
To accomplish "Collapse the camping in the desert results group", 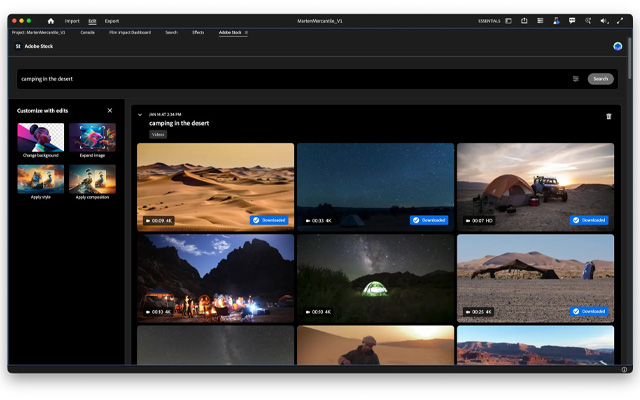I will point(140,115).
